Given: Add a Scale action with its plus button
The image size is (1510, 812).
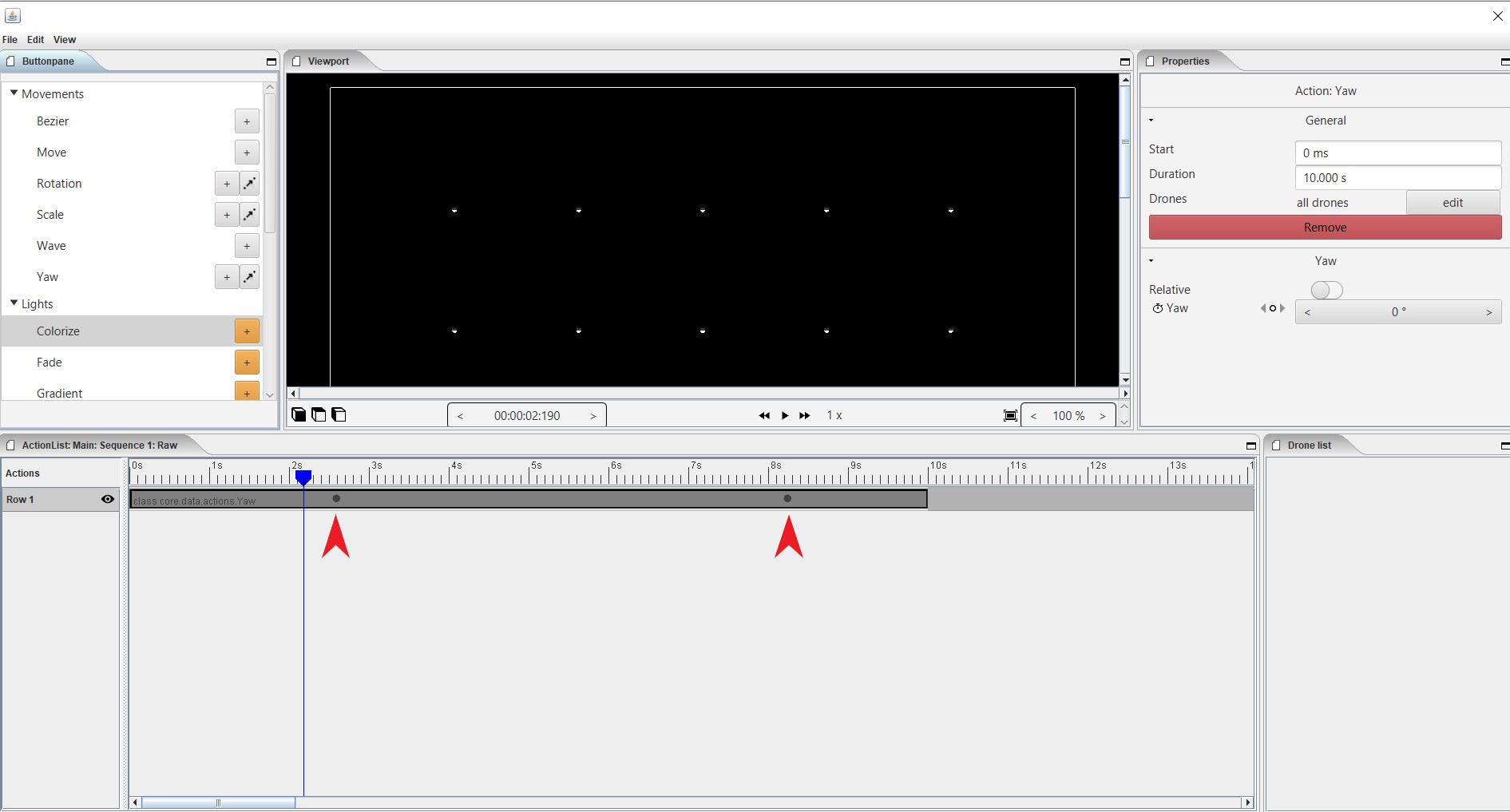Looking at the screenshot, I should 227,215.
